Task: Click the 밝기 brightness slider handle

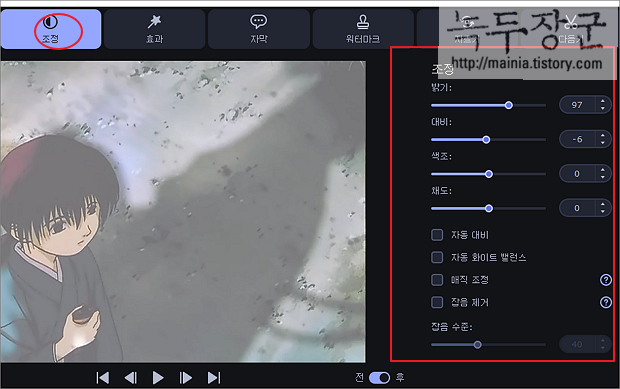Action: [509, 105]
